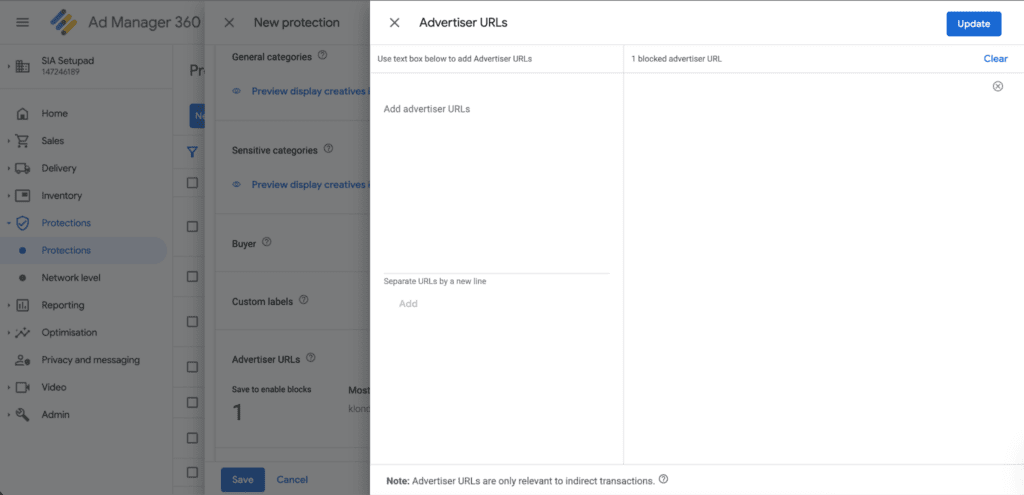Screen dimensions: 1024x495
Task: Open the Optimisation section
Action: (x=69, y=332)
